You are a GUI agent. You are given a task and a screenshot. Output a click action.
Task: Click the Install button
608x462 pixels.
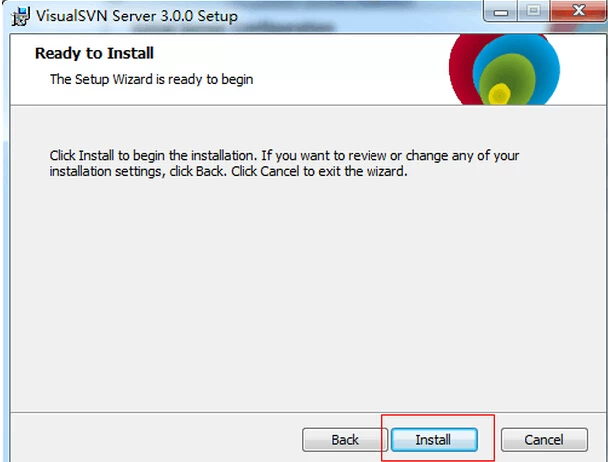(434, 440)
